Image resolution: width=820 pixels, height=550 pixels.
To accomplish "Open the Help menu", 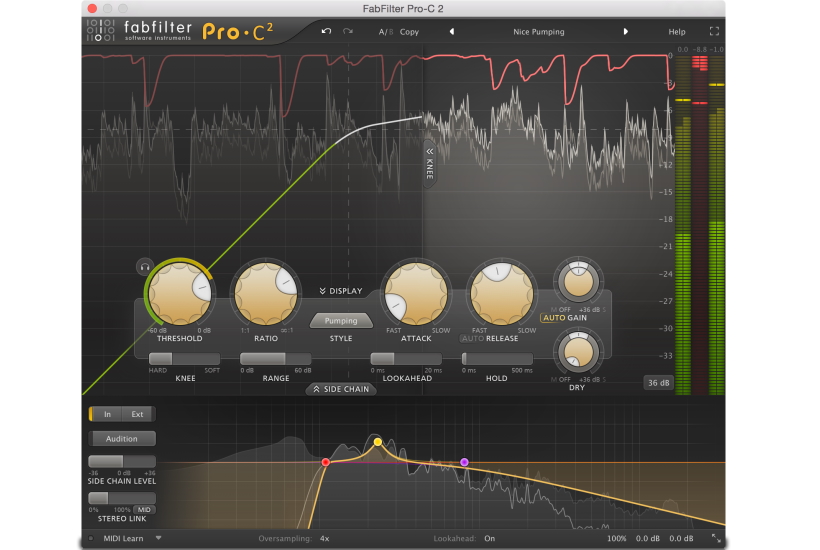I will coord(677,32).
